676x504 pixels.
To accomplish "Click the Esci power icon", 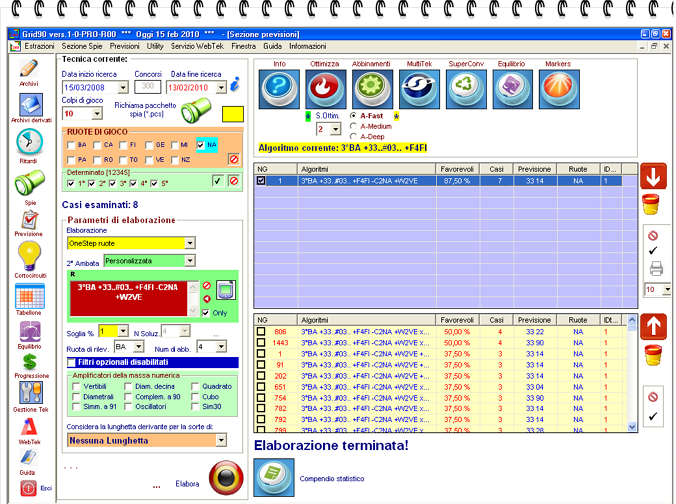I will pyautogui.click(x=28, y=488).
